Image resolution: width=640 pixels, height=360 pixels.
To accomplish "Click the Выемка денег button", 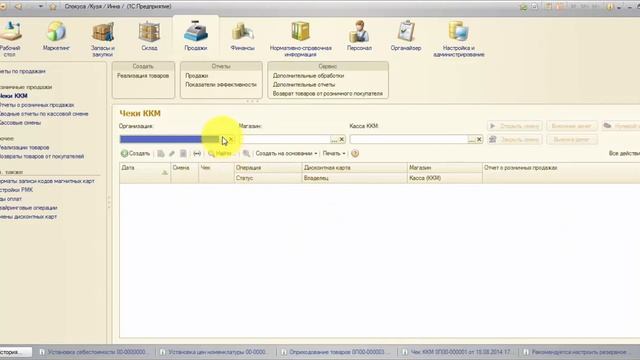I will point(571,140).
